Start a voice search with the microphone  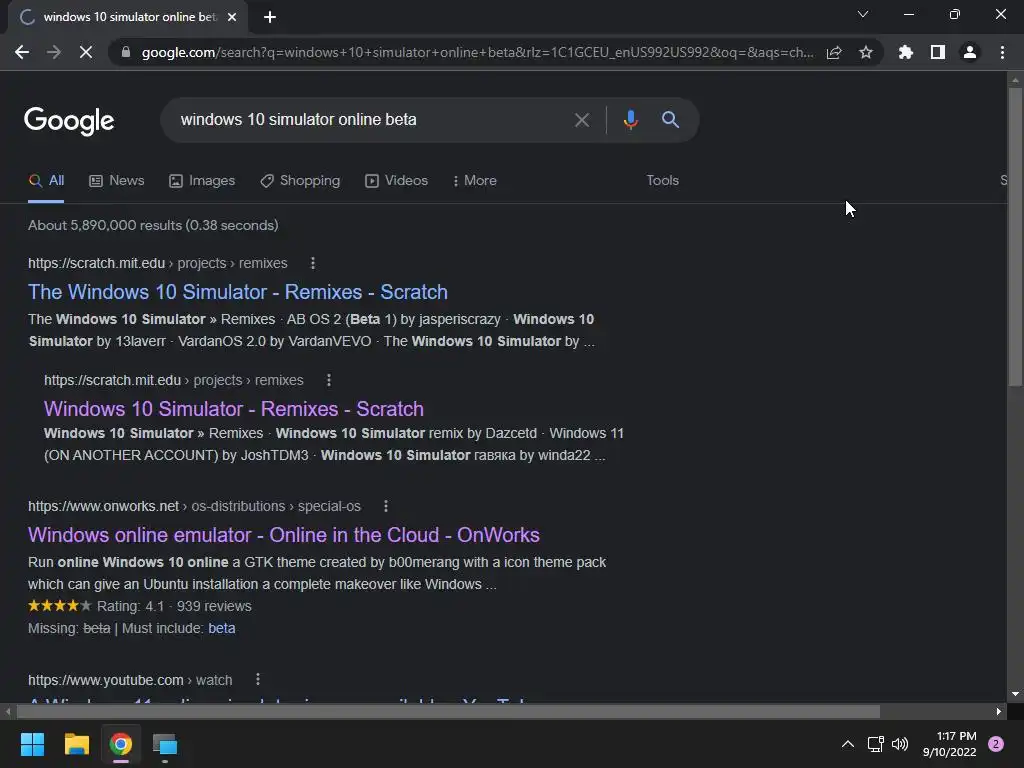pyautogui.click(x=630, y=120)
